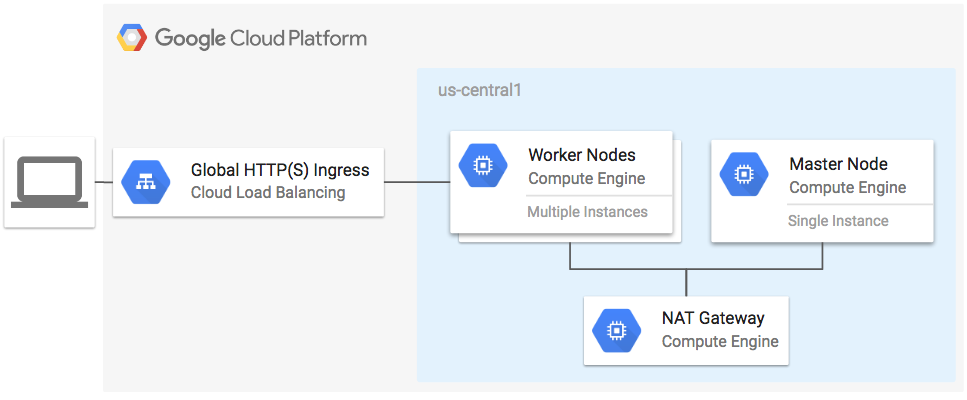Click the Master Node Compute Engine icon
Viewport: 967px width, 400px height.
click(744, 174)
